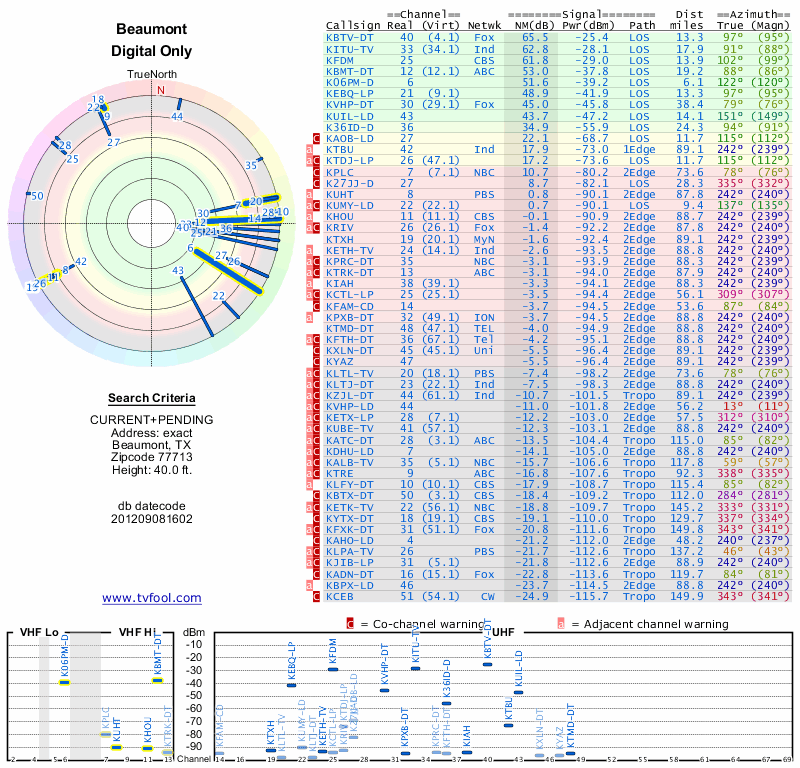Click the a warning icon beside KUHT
Image resolution: width=800 pixels, height=768 pixels.
[309, 194]
